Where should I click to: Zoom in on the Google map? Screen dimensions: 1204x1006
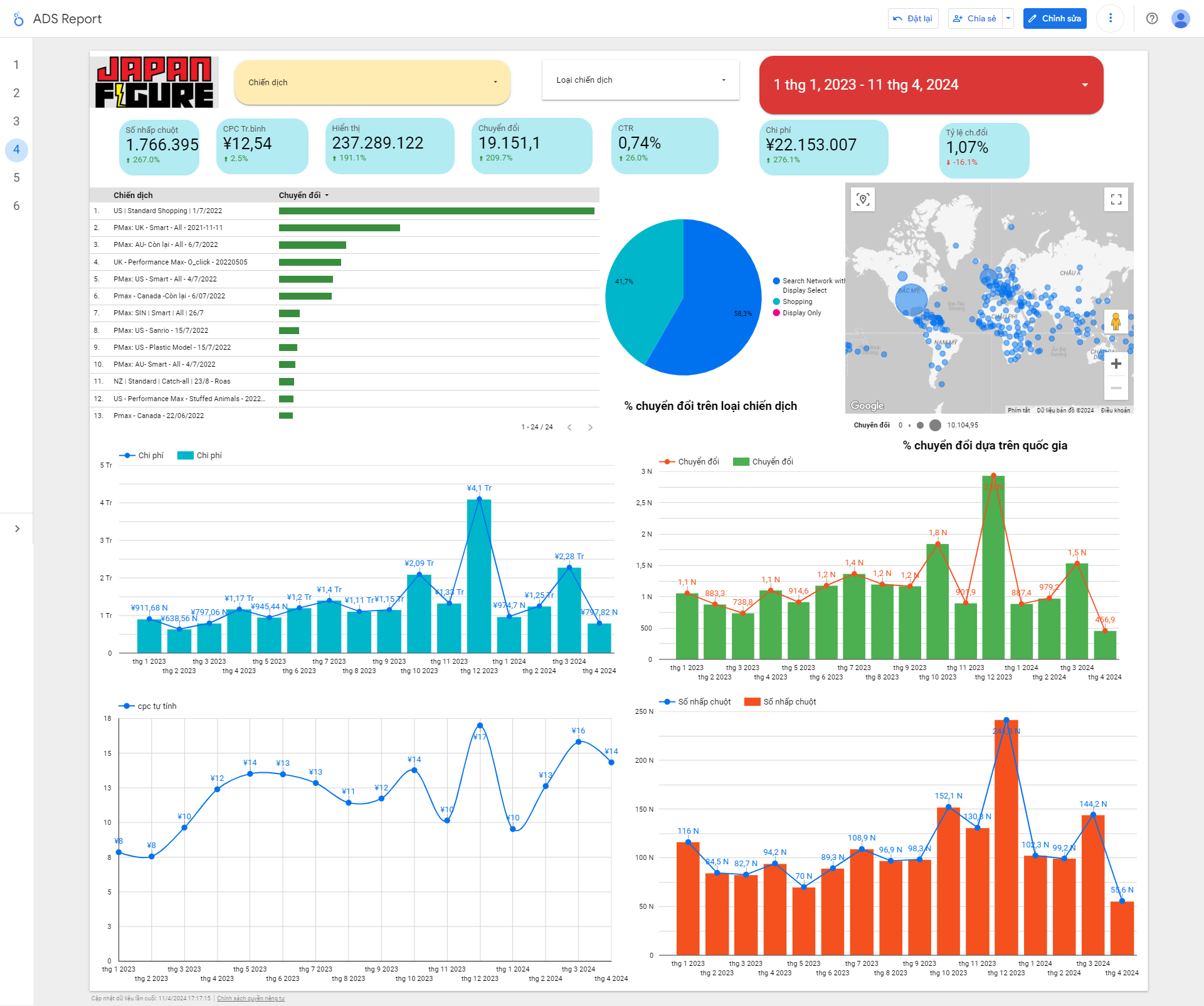click(1117, 364)
